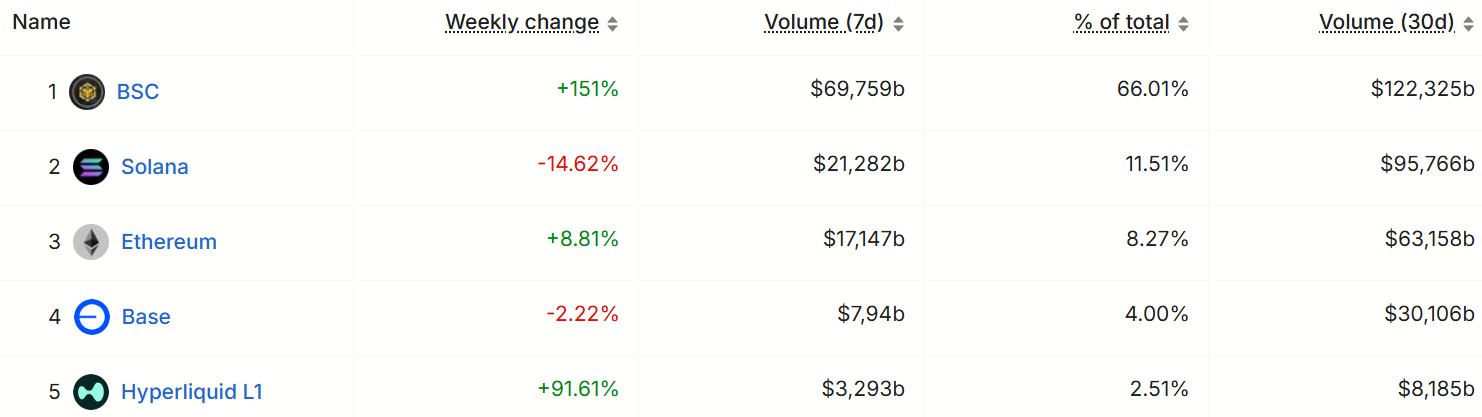The width and height of the screenshot is (1482, 417).
Task: Click the BSC chain logo icon
Action: (87, 92)
